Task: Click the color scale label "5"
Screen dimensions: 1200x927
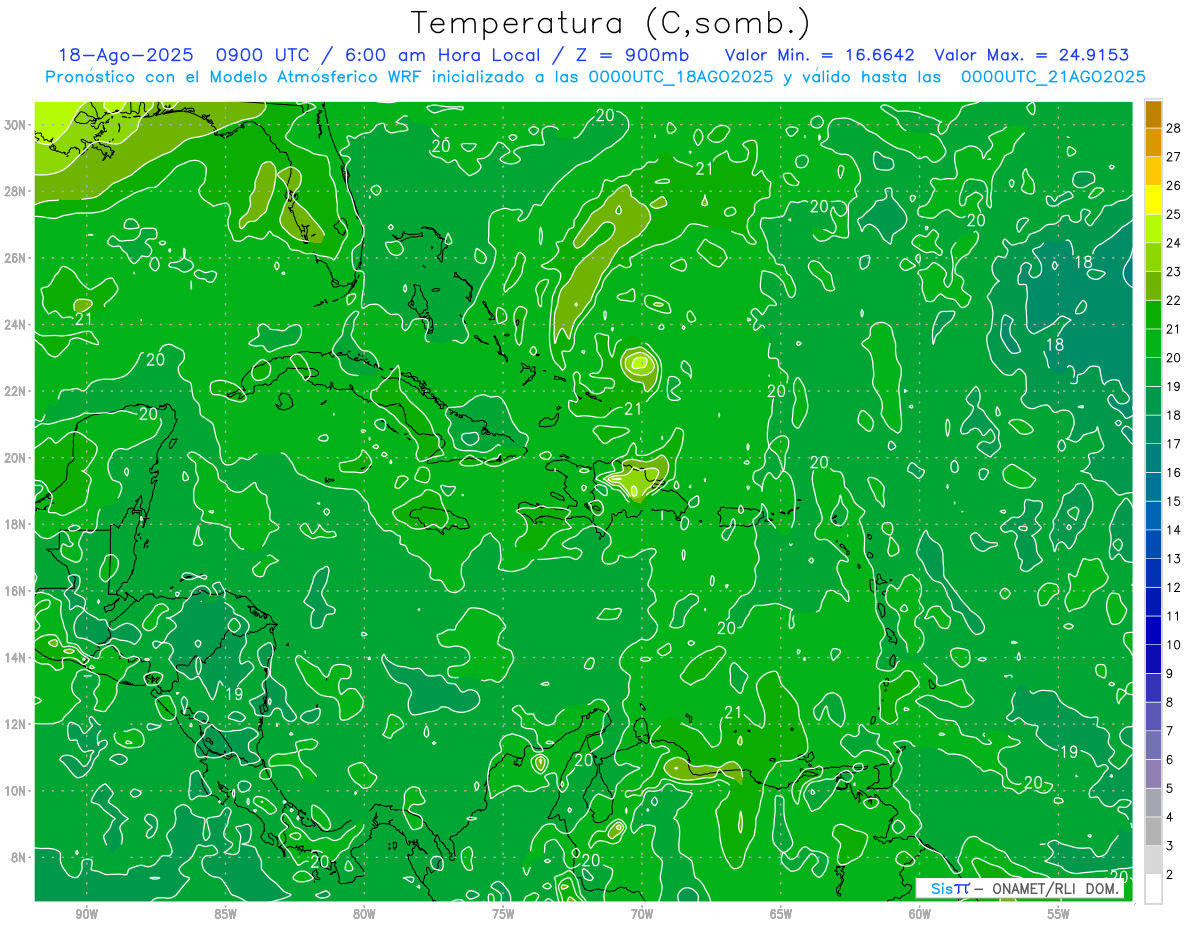Action: 1170,788
